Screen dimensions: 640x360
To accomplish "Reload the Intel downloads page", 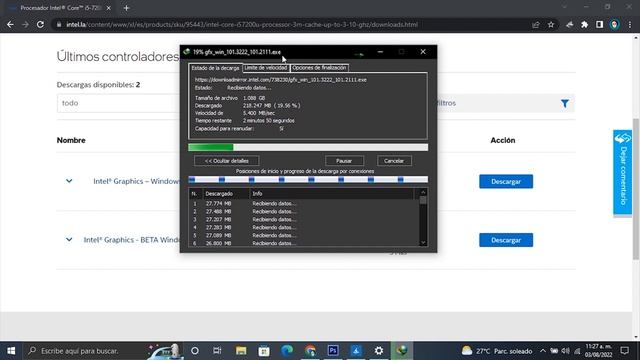I will 40,24.
